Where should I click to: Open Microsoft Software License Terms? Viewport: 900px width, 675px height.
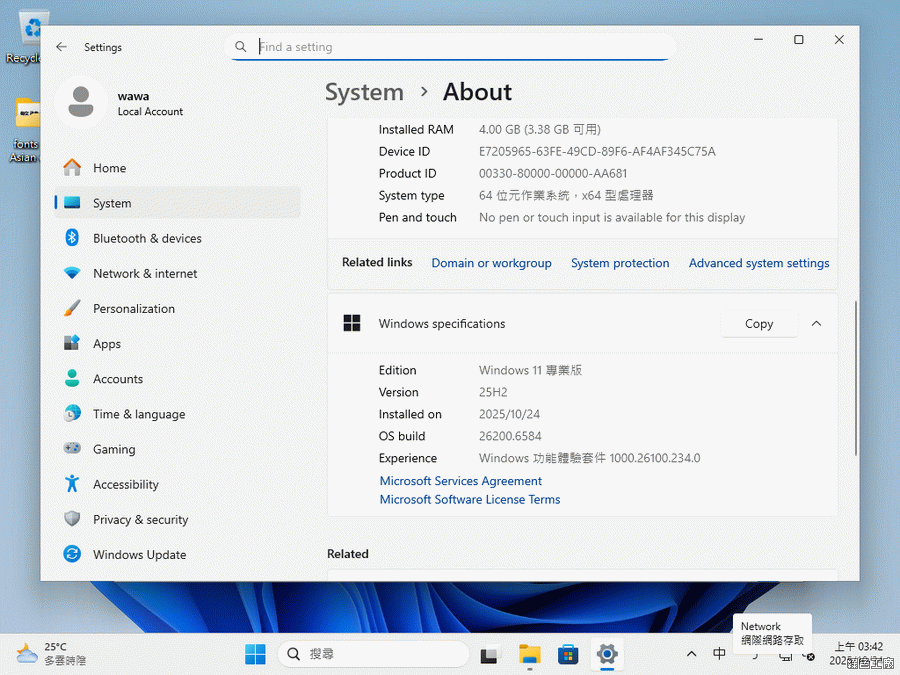point(470,500)
